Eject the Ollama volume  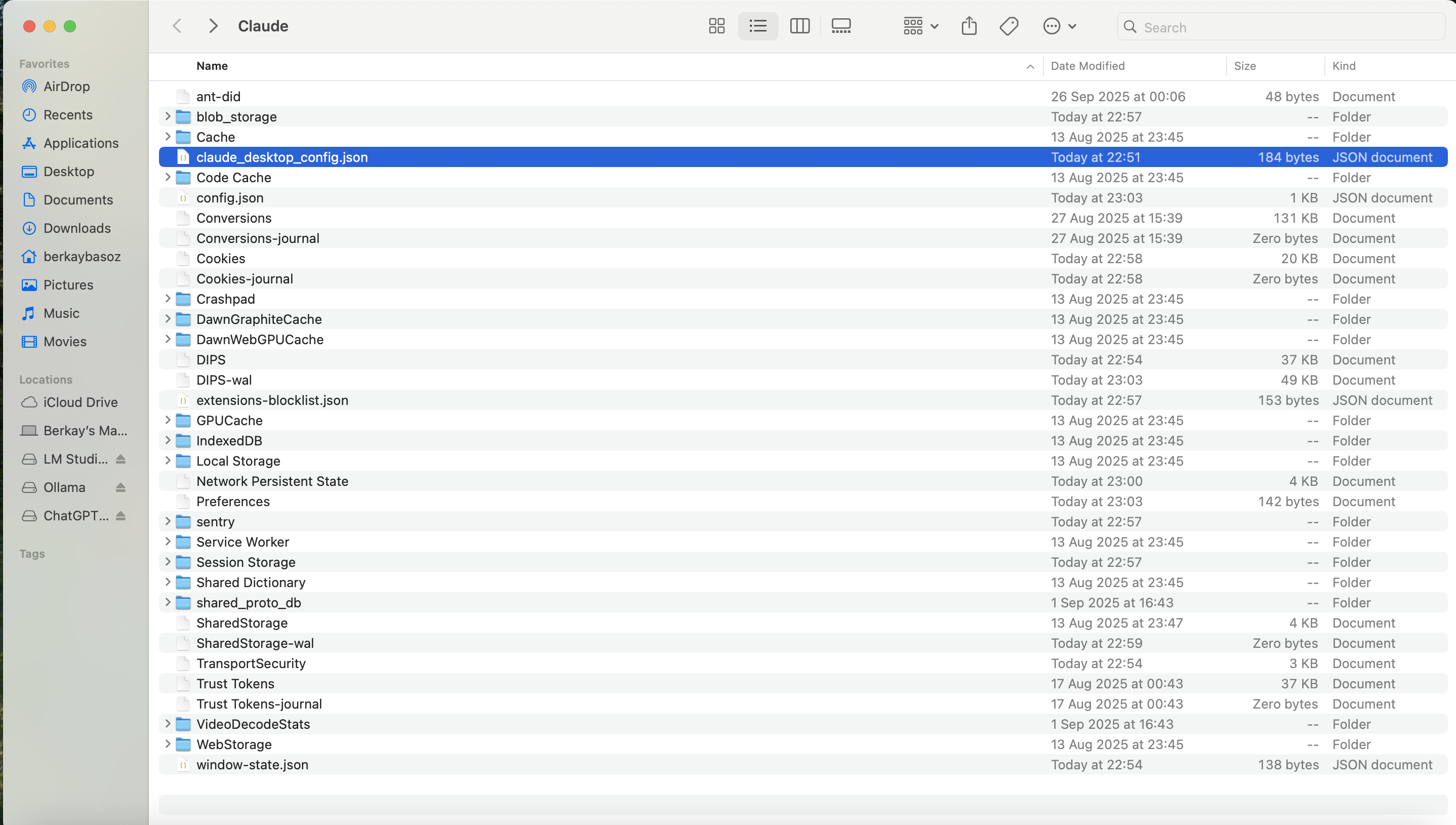pos(120,487)
